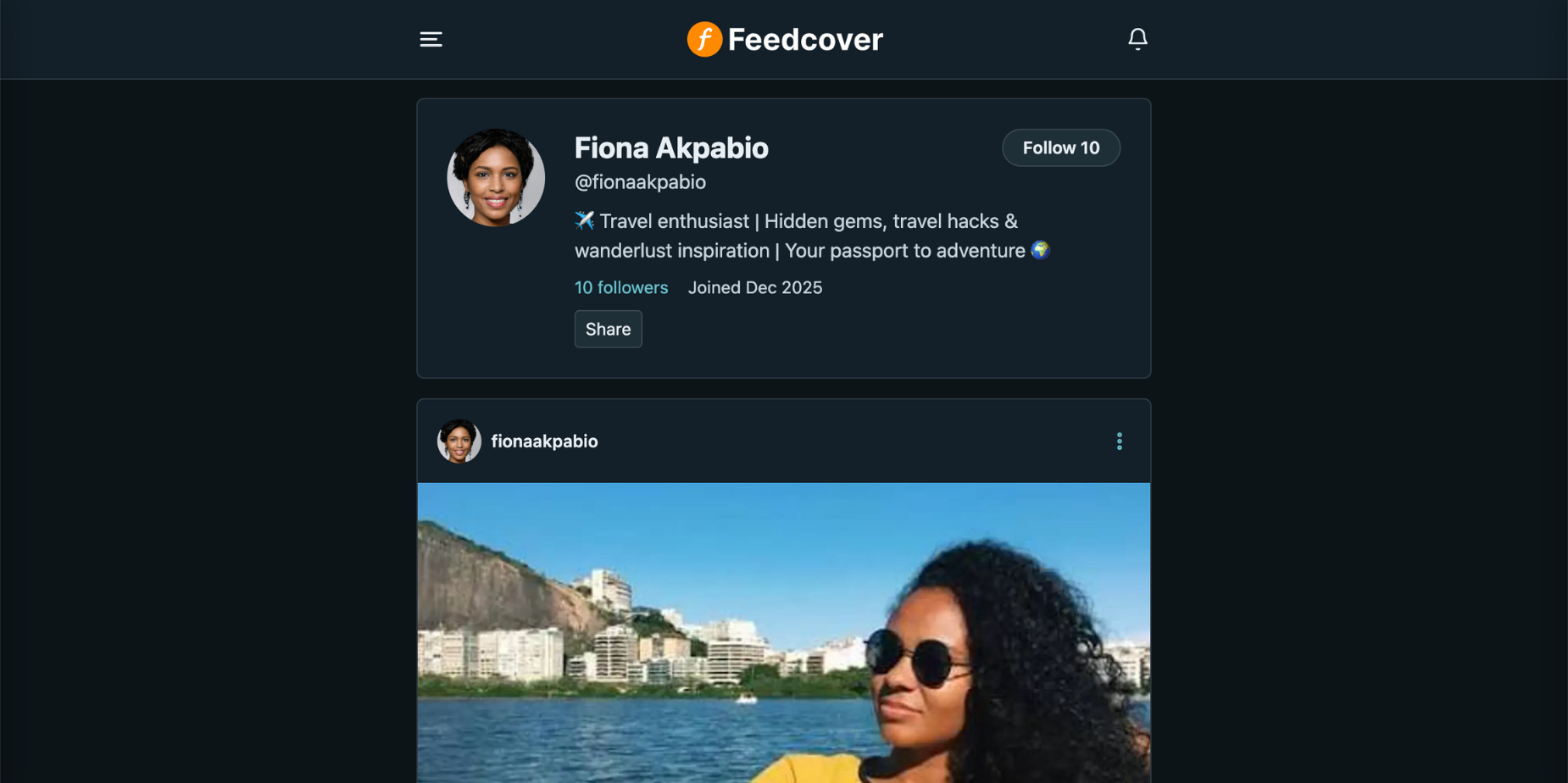Open the post options three-dot menu
The height and width of the screenshot is (783, 1568).
coord(1119,441)
